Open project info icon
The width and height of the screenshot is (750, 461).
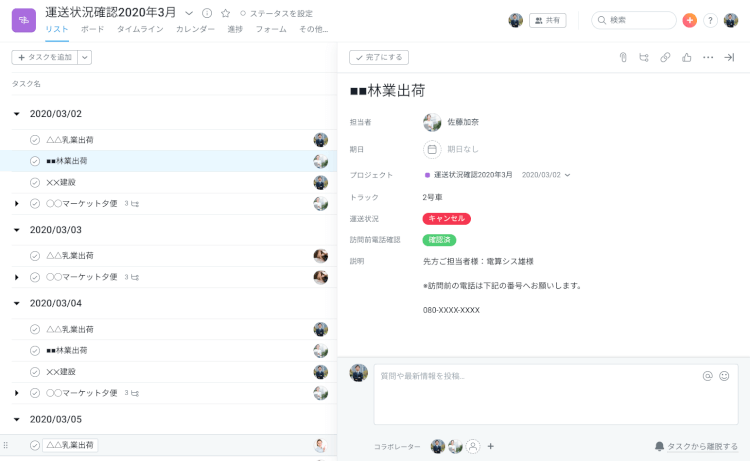tap(207, 13)
